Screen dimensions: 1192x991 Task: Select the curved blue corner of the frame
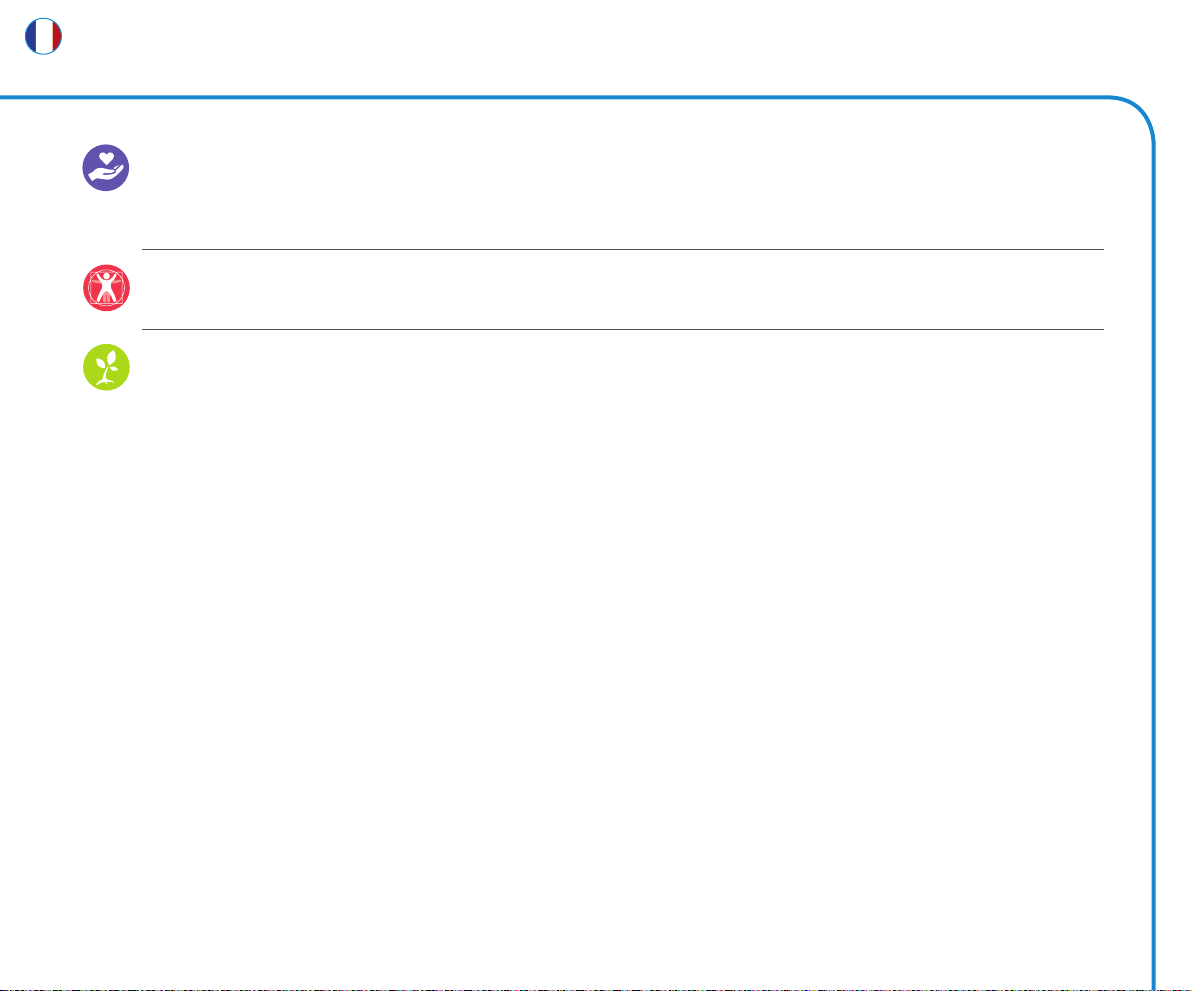pyautogui.click(x=1138, y=112)
